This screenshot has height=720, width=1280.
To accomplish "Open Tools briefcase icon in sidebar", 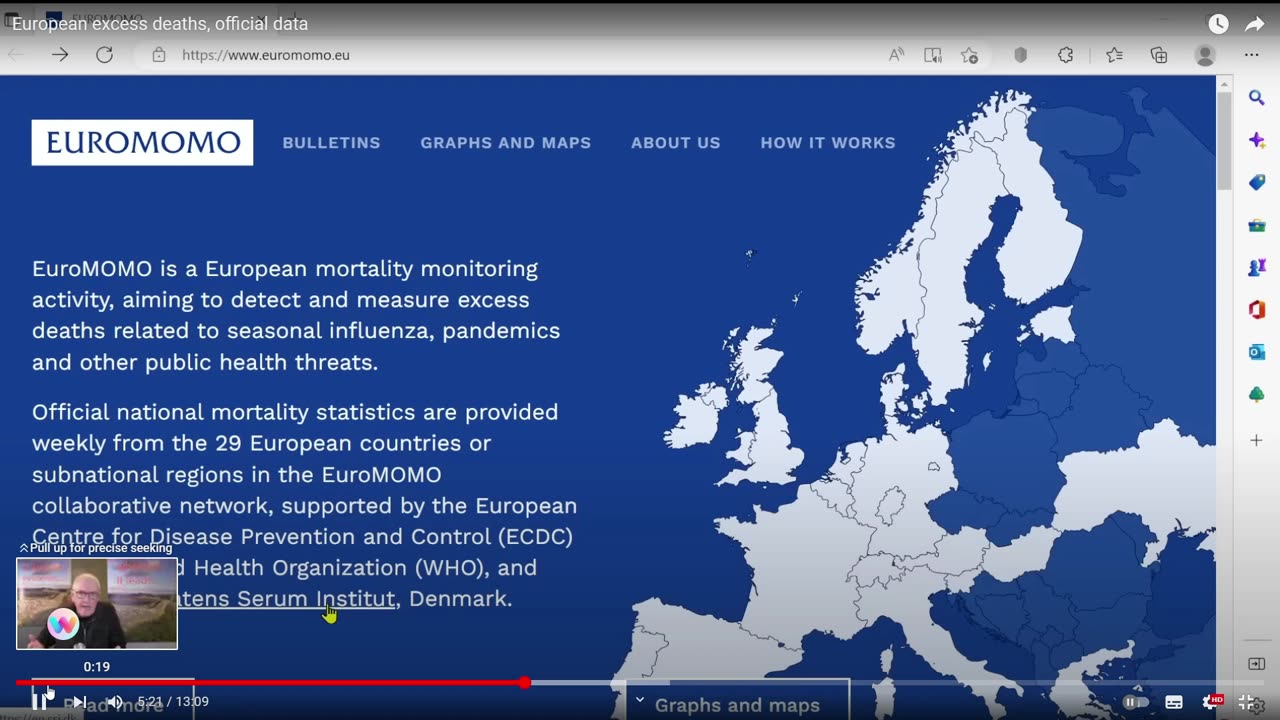I will [x=1257, y=225].
